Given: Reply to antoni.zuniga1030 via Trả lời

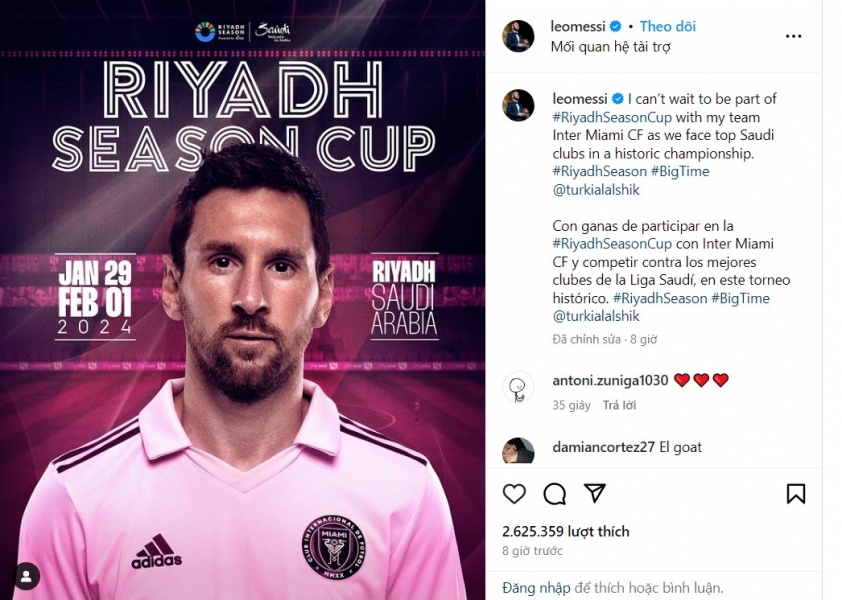Looking at the screenshot, I should pyautogui.click(x=619, y=405).
